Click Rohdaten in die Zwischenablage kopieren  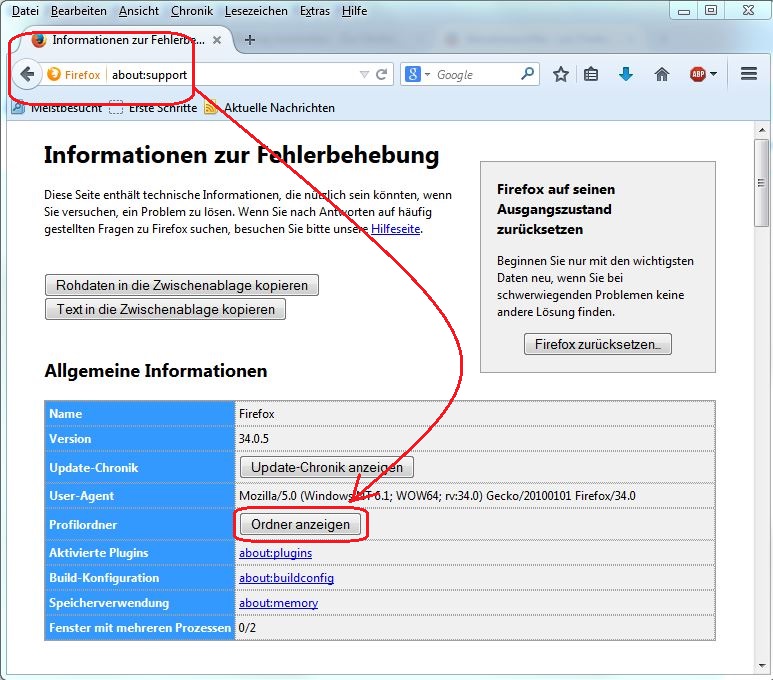tap(181, 285)
